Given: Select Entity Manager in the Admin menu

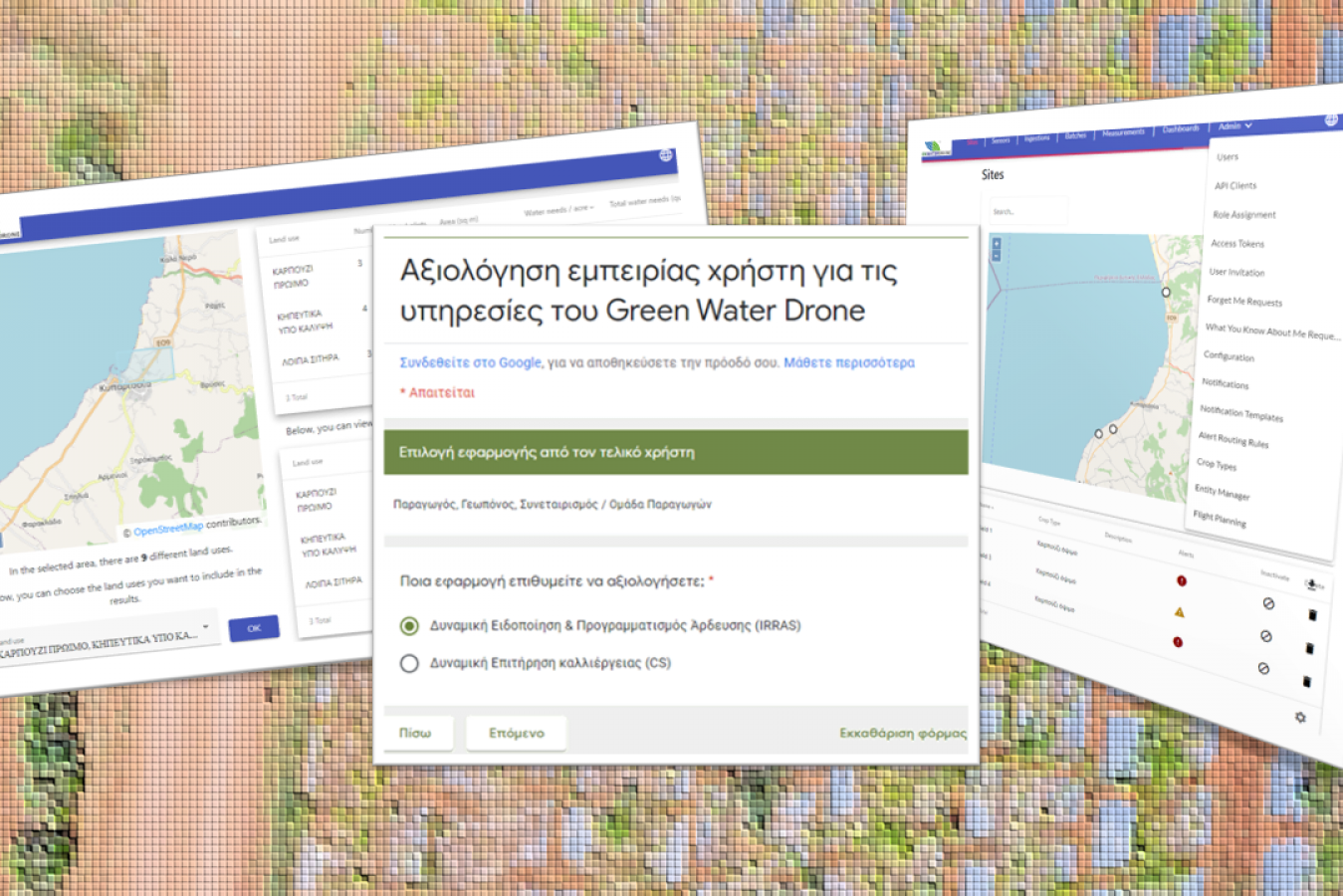Looking at the screenshot, I should pyautogui.click(x=1222, y=491).
